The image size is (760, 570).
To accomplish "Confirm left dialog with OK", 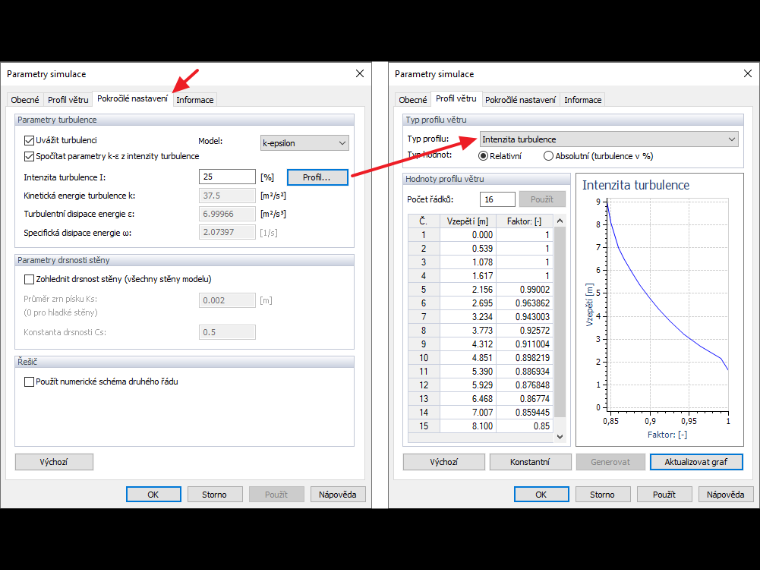I will click(x=153, y=494).
